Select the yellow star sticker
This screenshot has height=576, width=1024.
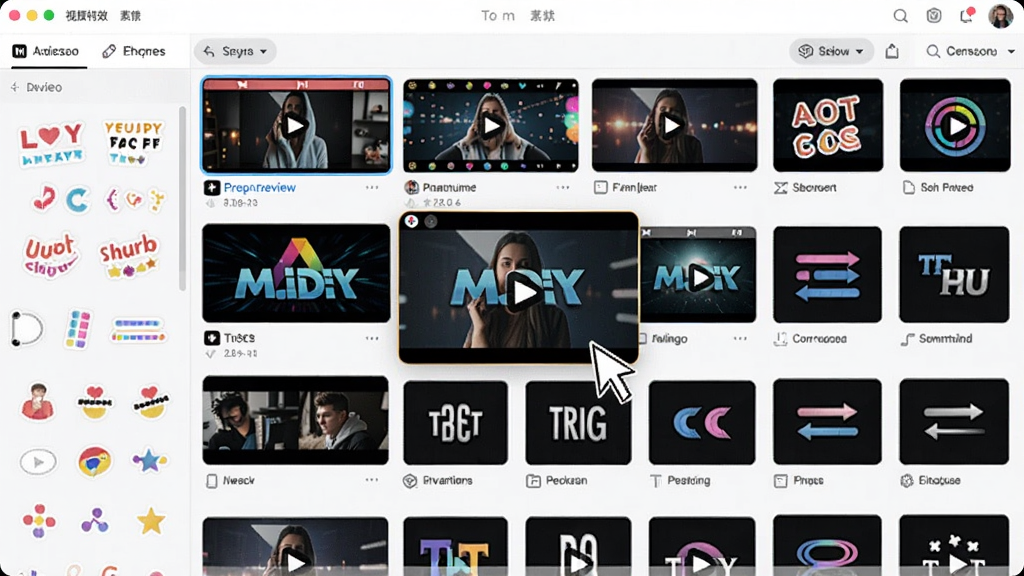pyautogui.click(x=151, y=521)
